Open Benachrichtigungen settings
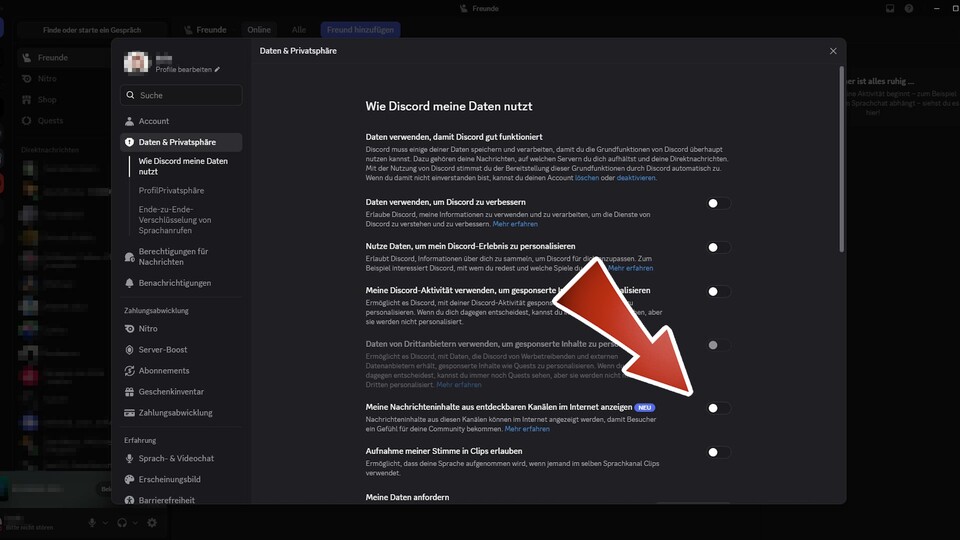Viewport: 960px width, 540px height. click(x=181, y=283)
